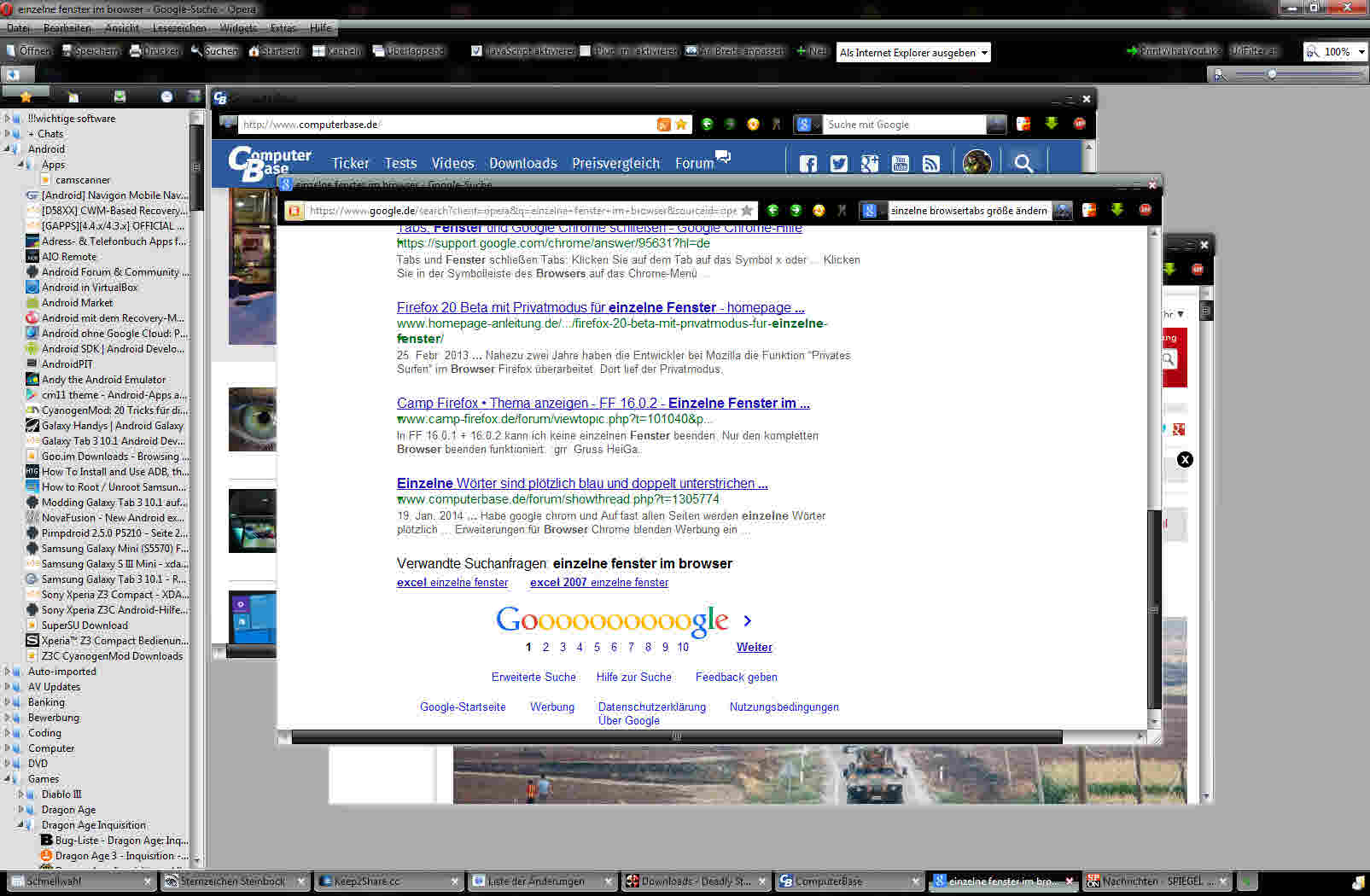
Task: Open the Downloads panel icon in sidebar
Action: 120,96
